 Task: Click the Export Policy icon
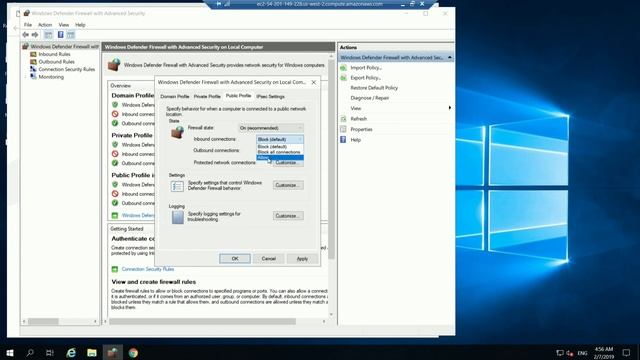343,78
